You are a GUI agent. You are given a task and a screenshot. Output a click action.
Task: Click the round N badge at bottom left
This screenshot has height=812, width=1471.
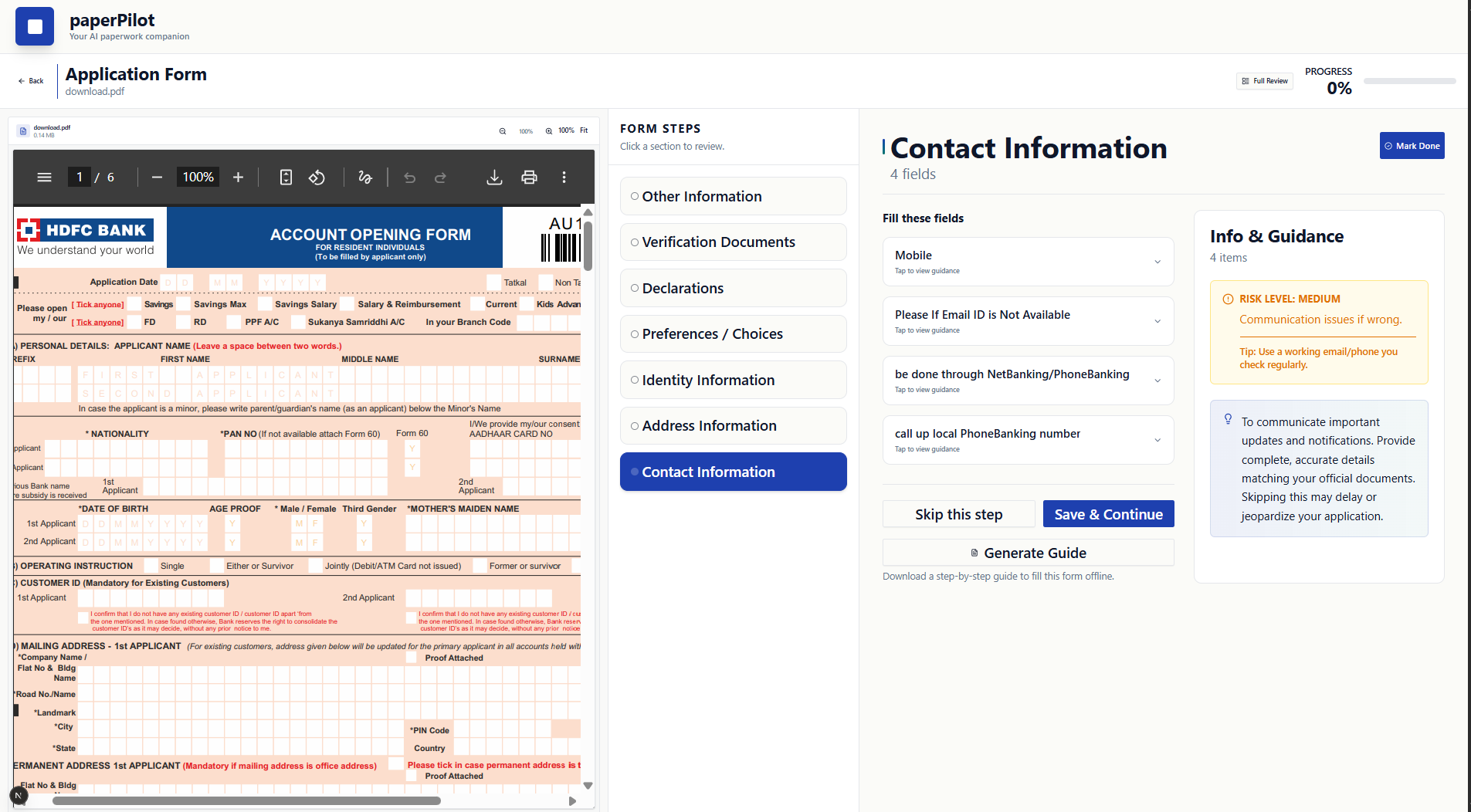pyautogui.click(x=19, y=795)
